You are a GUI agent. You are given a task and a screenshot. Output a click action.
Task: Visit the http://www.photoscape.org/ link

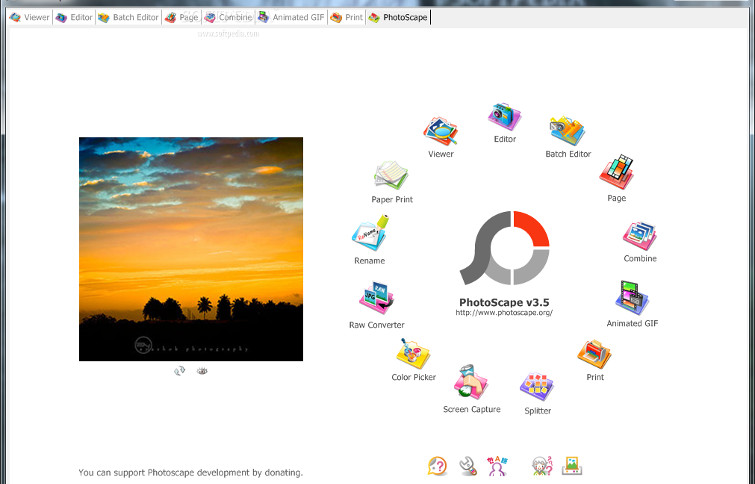(x=504, y=313)
